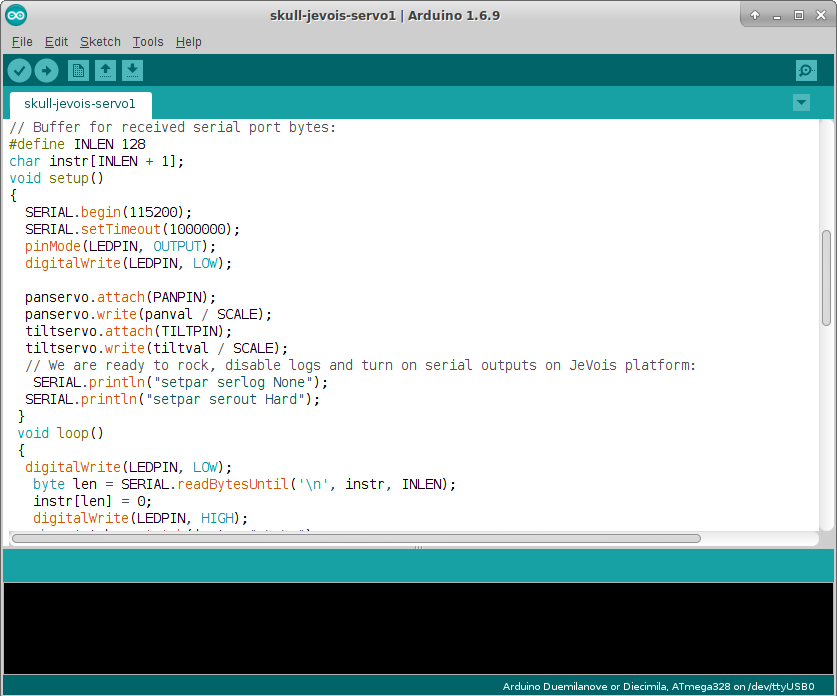Screen dimensions: 837x696
Task: Open the tab options dropdown arrow
Action: point(801,102)
